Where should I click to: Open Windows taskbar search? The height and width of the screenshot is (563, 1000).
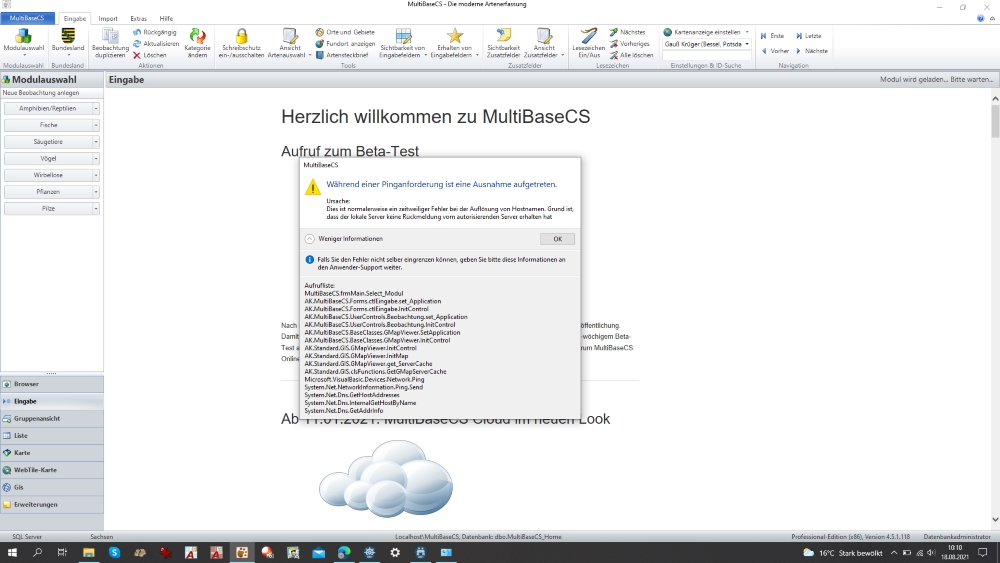click(38, 552)
